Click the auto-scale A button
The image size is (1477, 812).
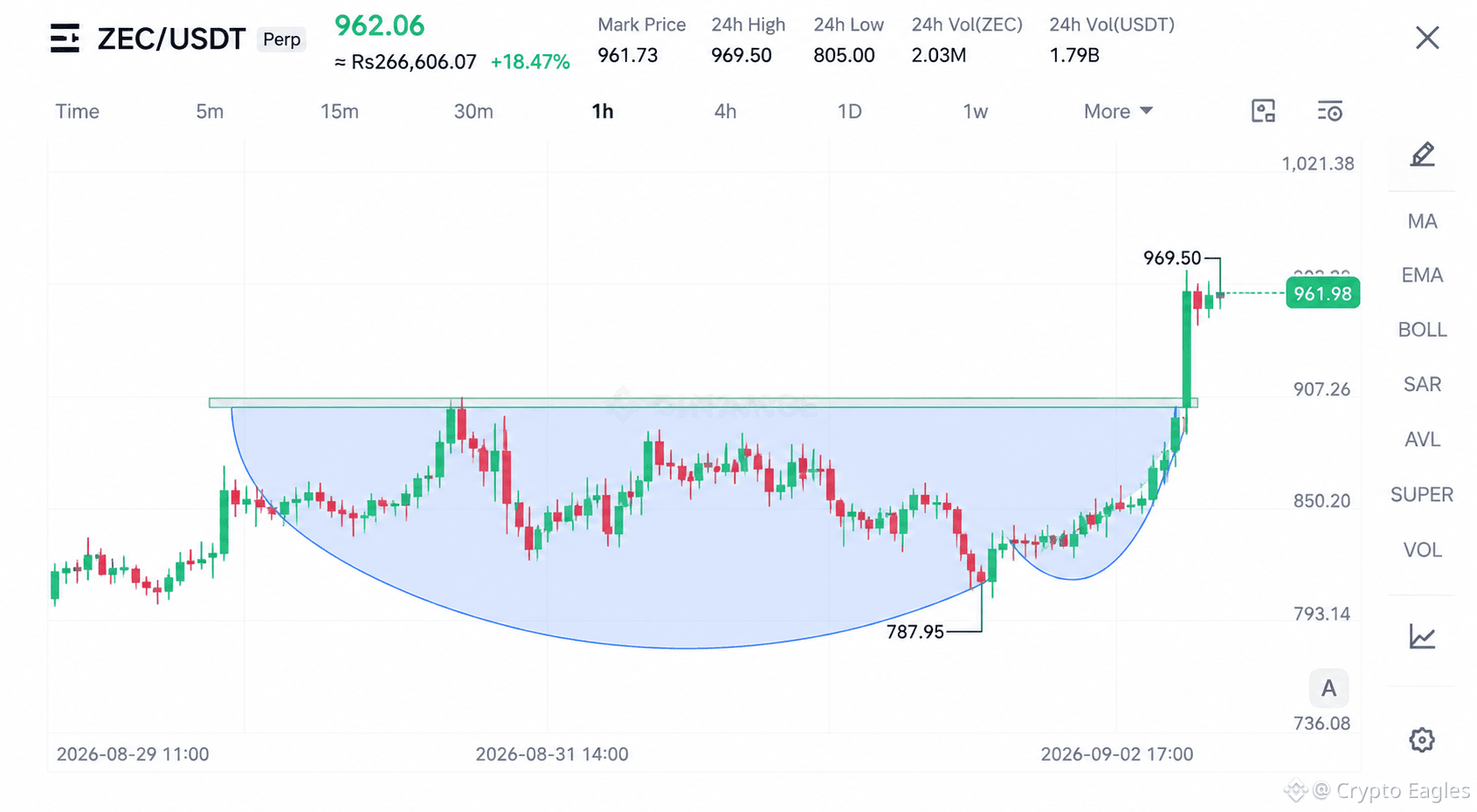1329,688
